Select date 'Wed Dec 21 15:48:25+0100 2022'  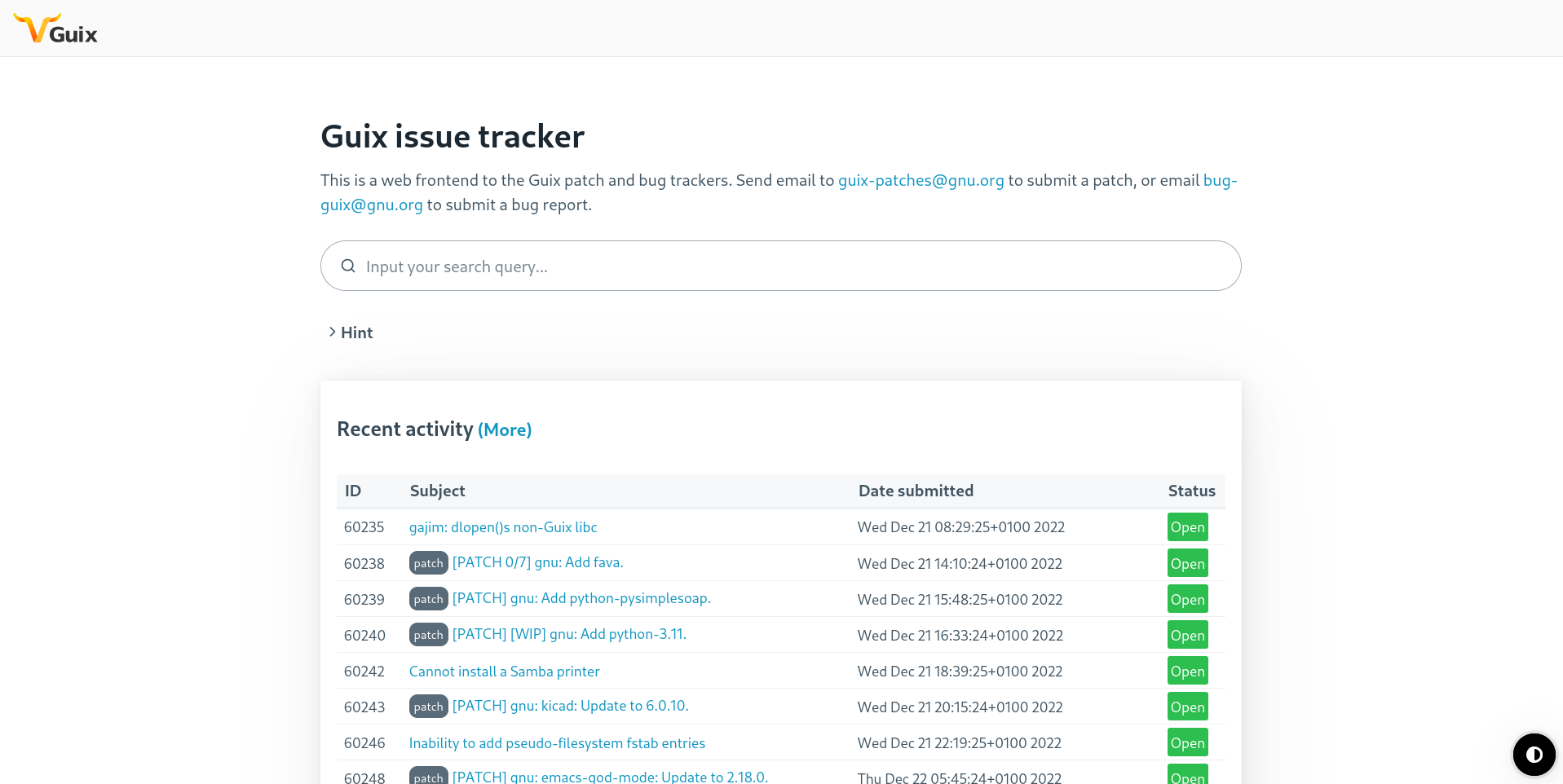[x=960, y=599]
